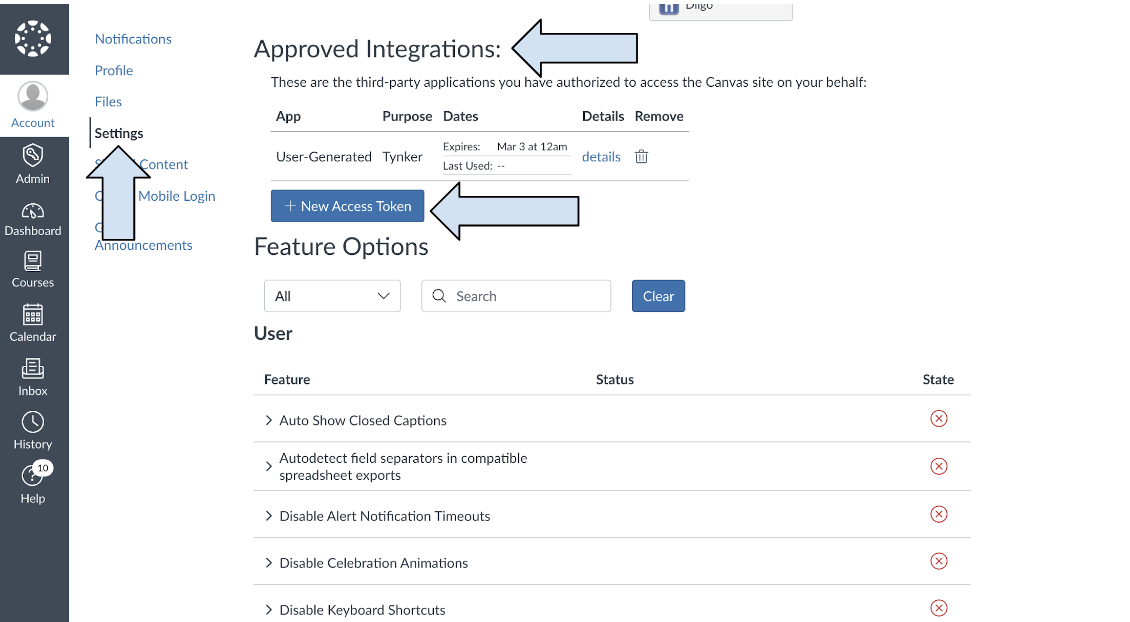Open the Help icon with badge
This screenshot has height=622, width=1130.
point(33,476)
